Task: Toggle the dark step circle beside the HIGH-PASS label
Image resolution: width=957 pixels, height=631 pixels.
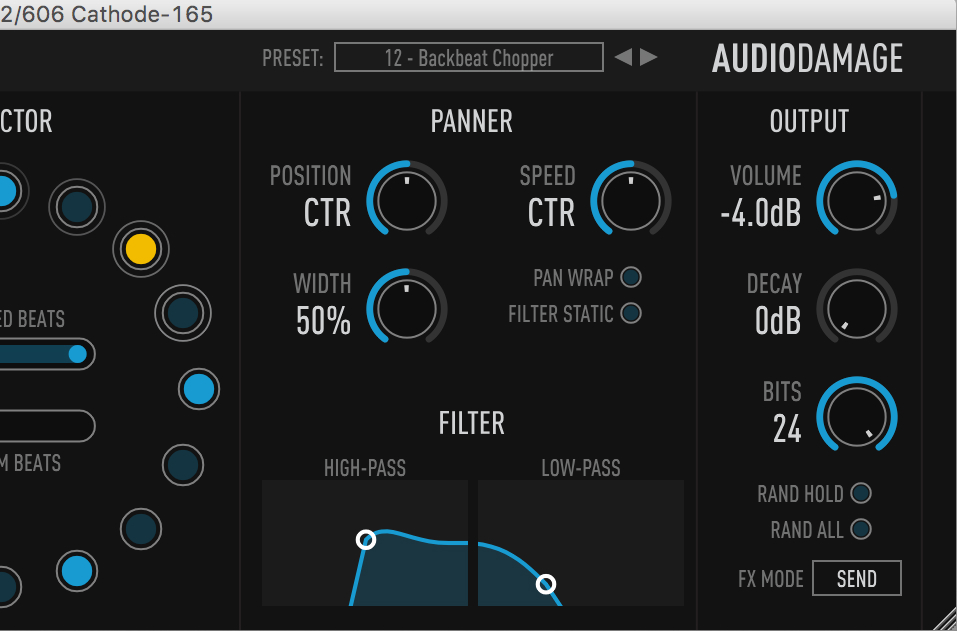Action: (x=183, y=465)
